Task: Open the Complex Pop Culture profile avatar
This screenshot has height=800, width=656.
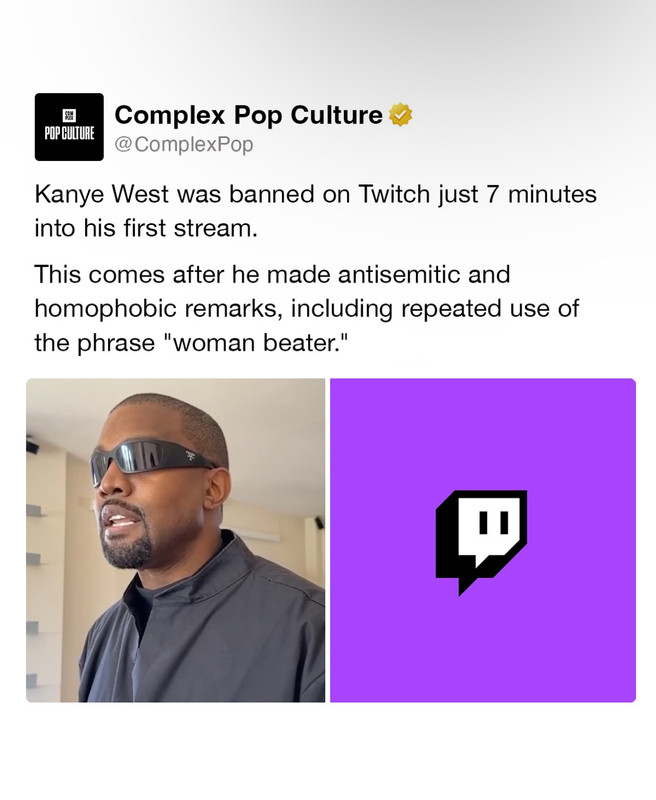Action: click(69, 127)
